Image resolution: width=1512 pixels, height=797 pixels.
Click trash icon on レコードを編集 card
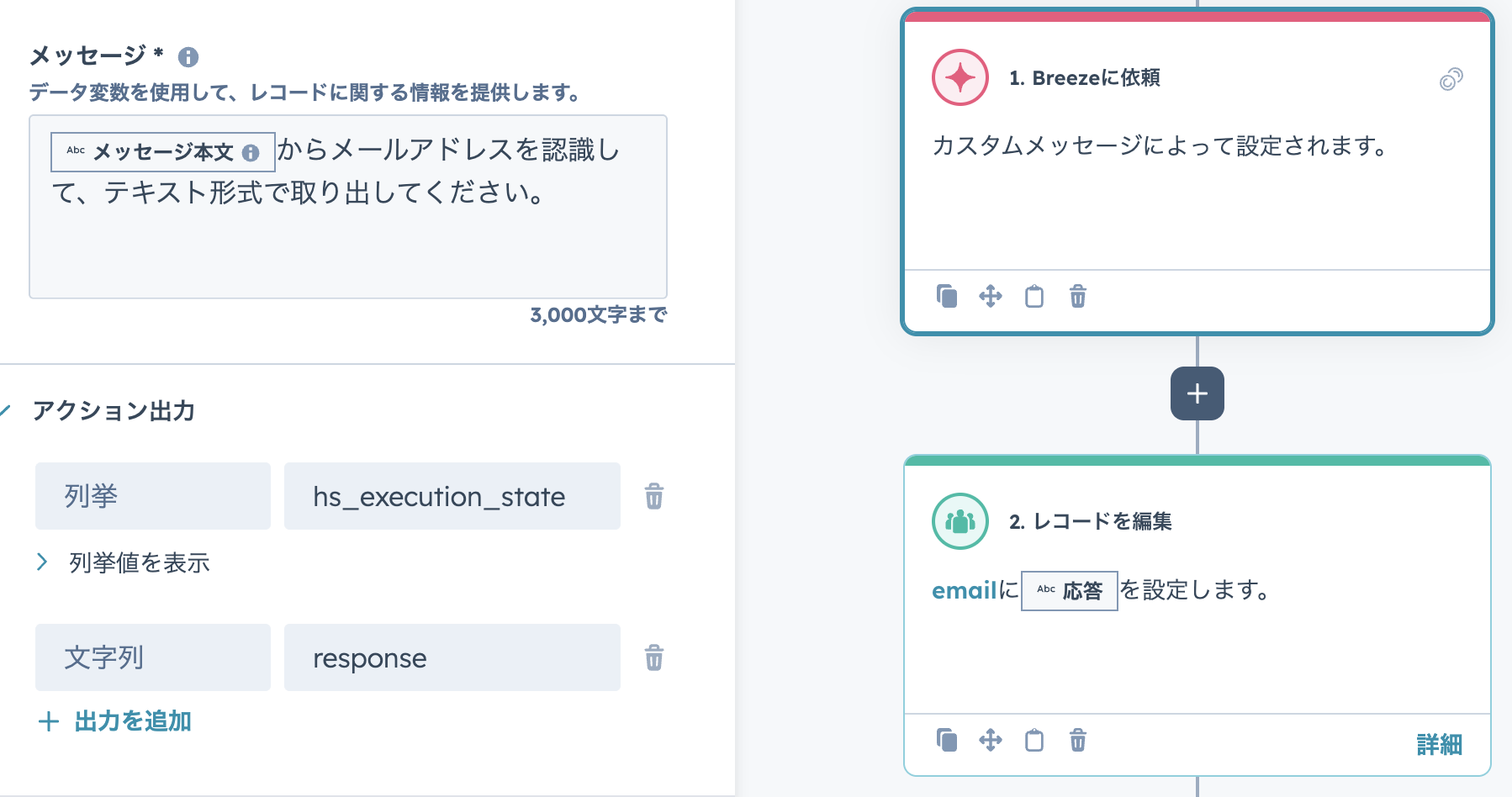click(1078, 740)
